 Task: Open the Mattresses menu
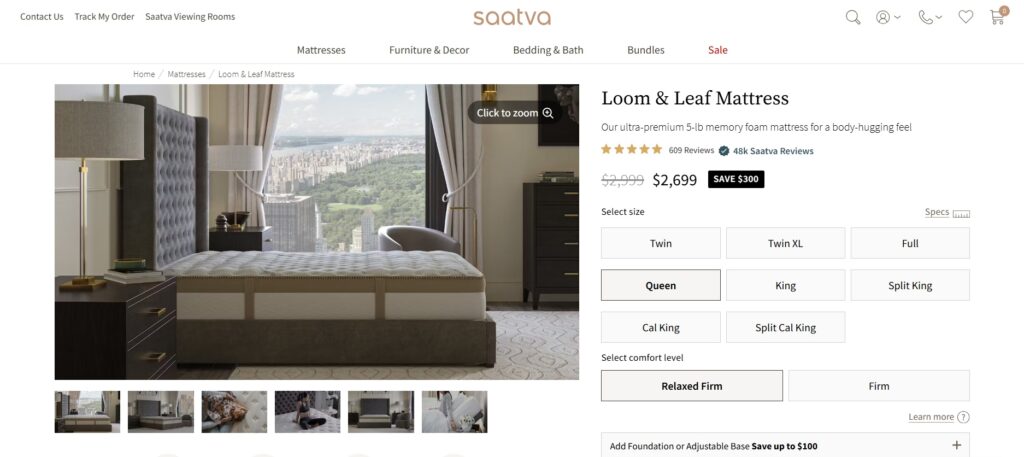point(321,50)
